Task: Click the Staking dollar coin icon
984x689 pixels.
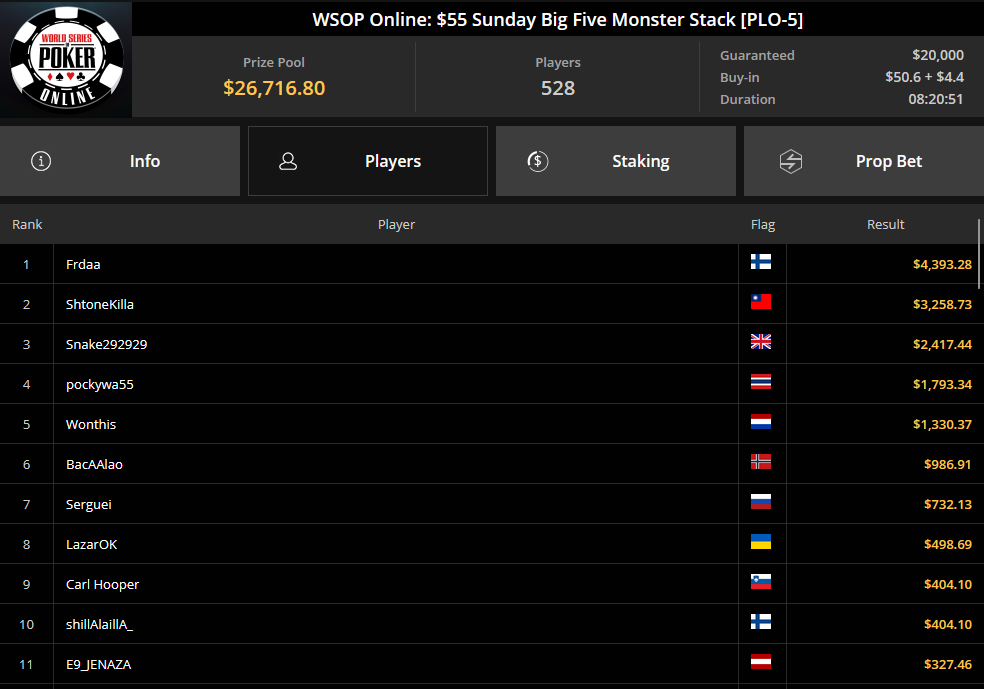Action: click(538, 161)
